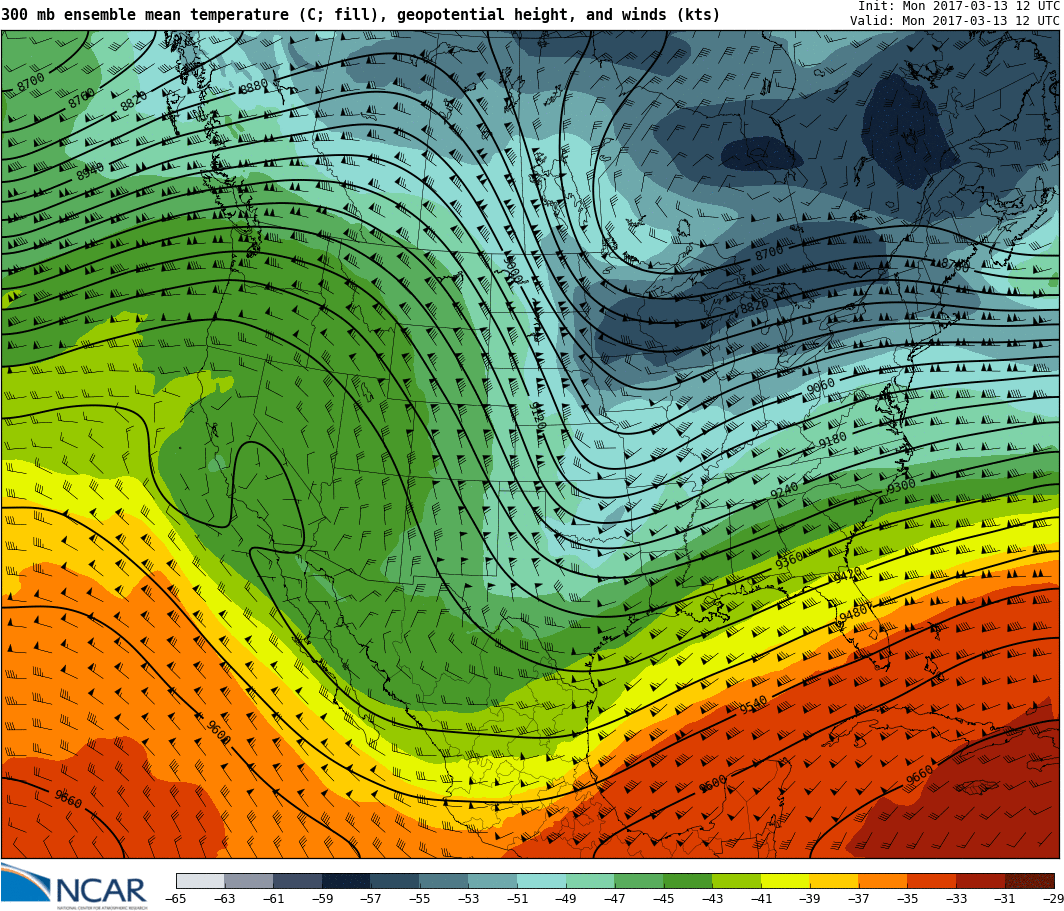The image size is (1064, 911).
Task: Pick the light cyan swatch between -51 and -49
Action: [x=542, y=880]
